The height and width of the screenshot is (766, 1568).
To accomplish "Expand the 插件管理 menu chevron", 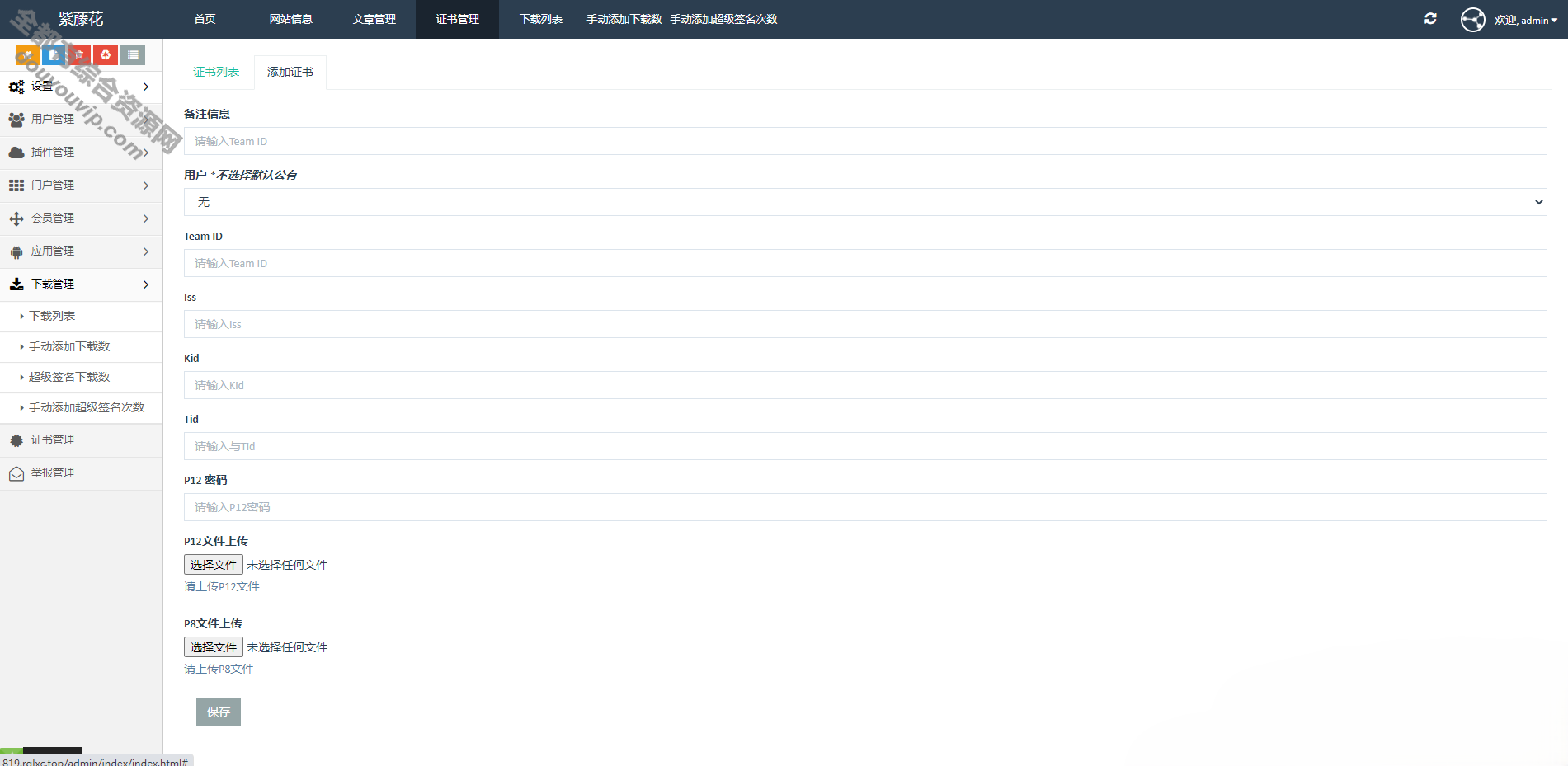I will pos(146,153).
